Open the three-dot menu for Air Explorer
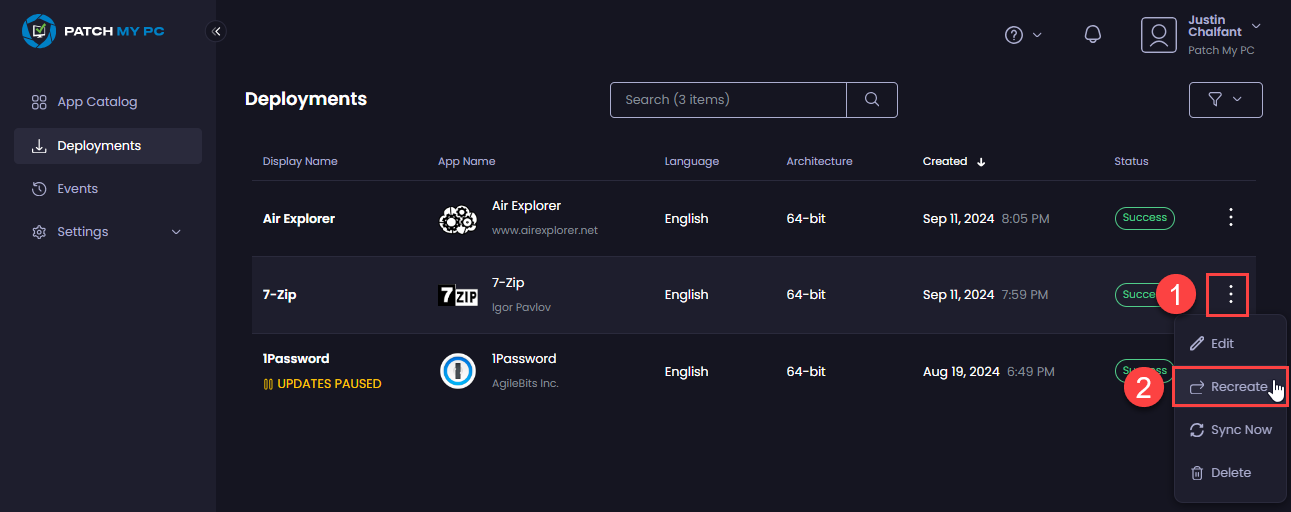Image resolution: width=1291 pixels, height=512 pixels. pos(1231,218)
